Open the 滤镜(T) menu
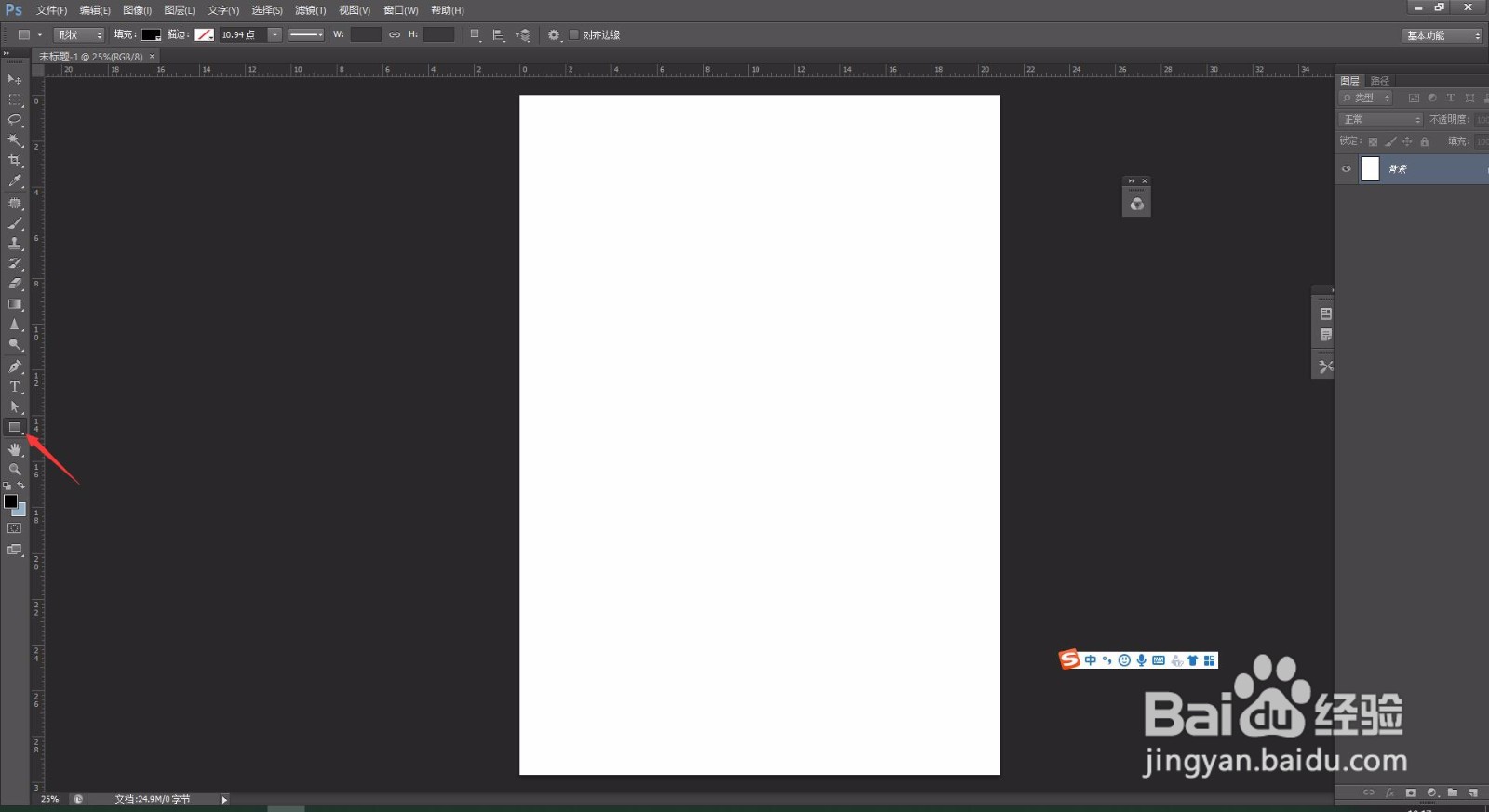 [x=311, y=10]
